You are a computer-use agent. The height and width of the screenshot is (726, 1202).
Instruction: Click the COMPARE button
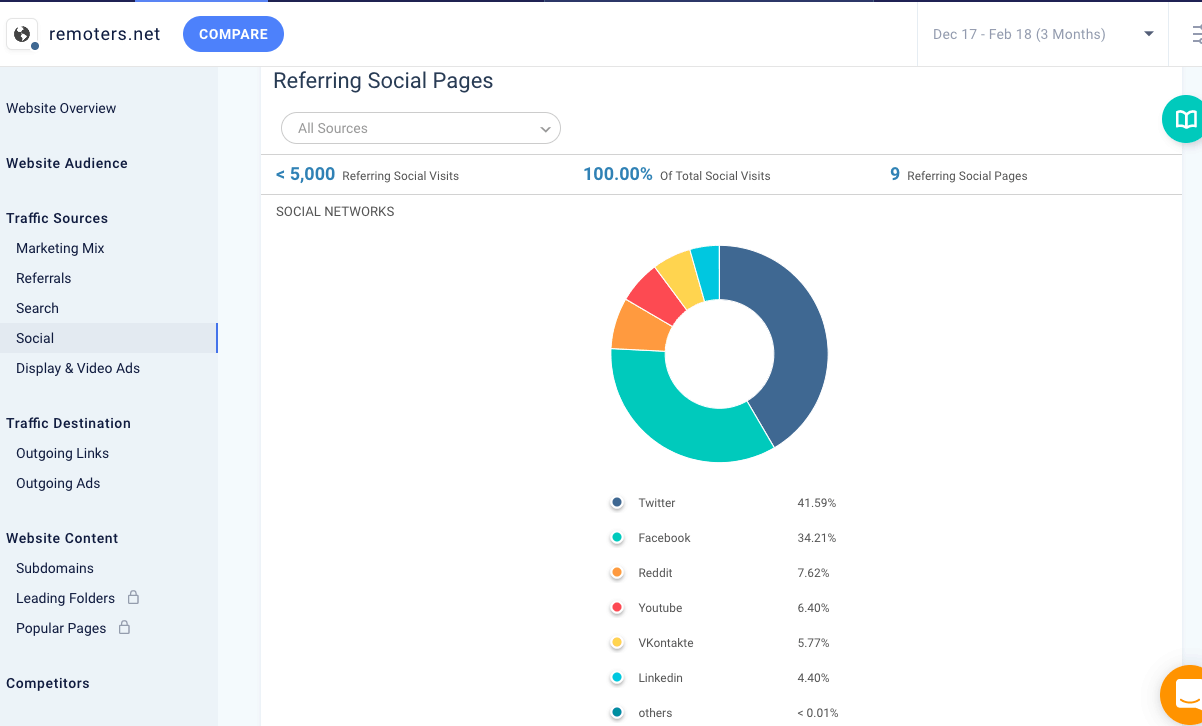[x=233, y=33]
